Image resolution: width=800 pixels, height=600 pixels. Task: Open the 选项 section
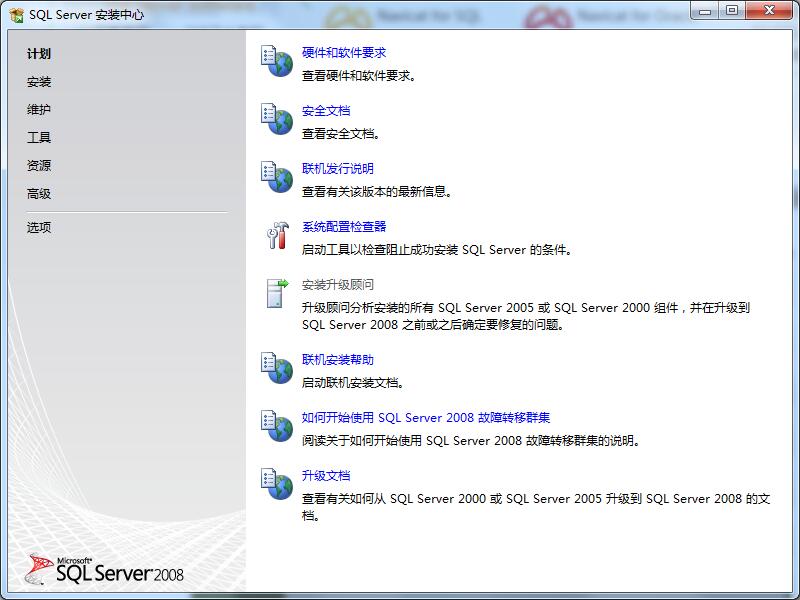[x=38, y=227]
